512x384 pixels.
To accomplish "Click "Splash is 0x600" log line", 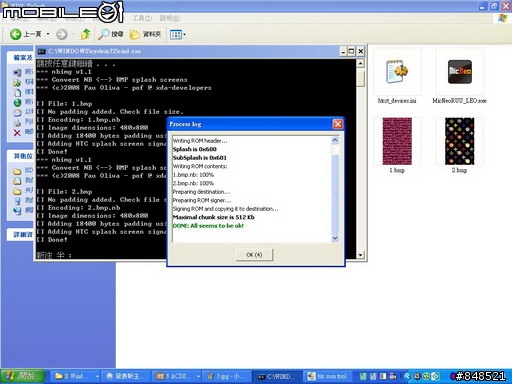I will pos(194,149).
